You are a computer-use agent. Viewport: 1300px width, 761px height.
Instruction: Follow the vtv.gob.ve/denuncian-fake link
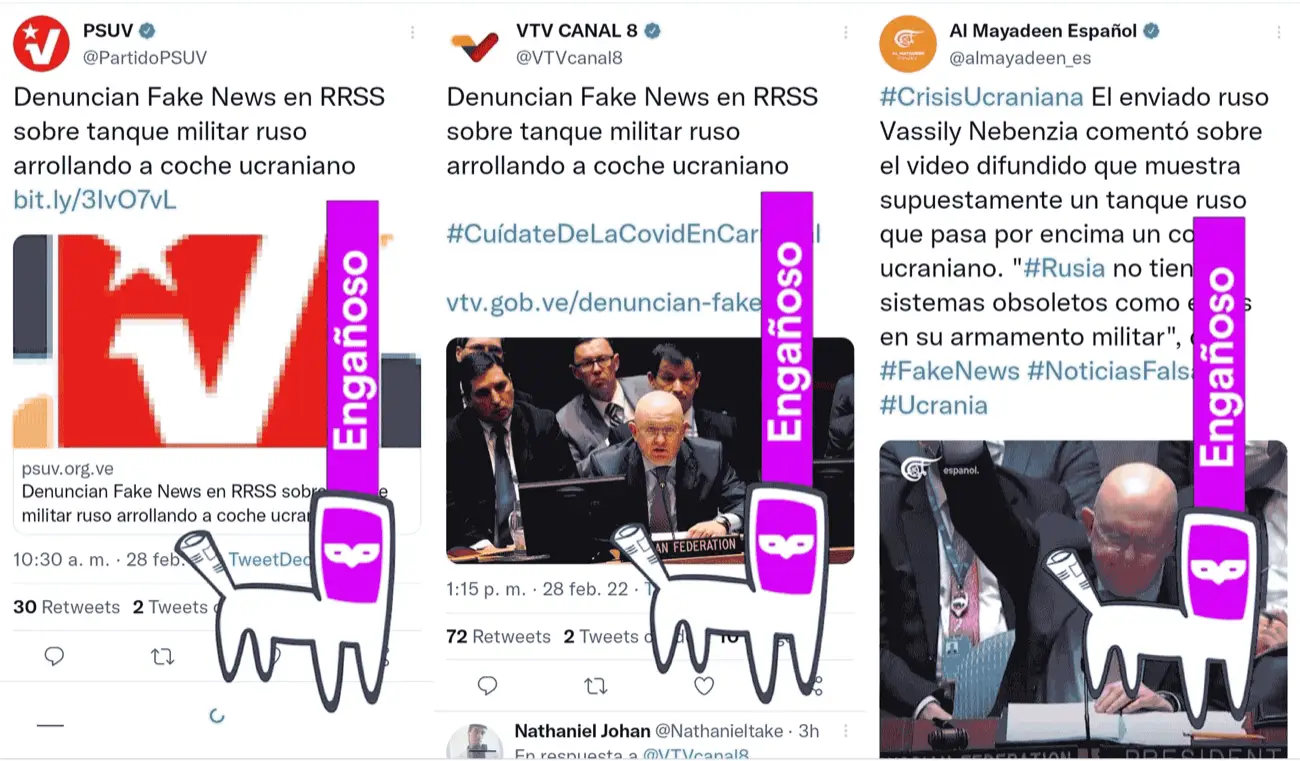[x=604, y=302]
